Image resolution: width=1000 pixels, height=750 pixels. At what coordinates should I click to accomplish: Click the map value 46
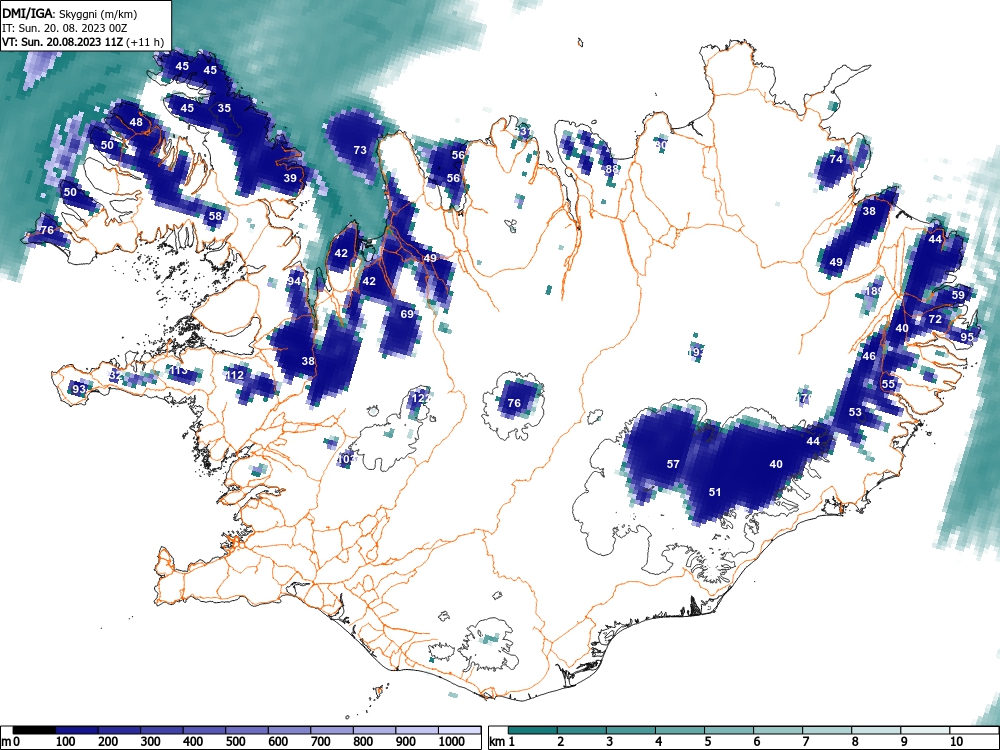coord(869,357)
